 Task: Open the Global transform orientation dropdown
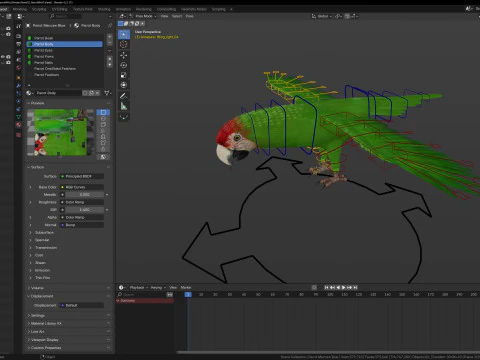click(x=322, y=16)
